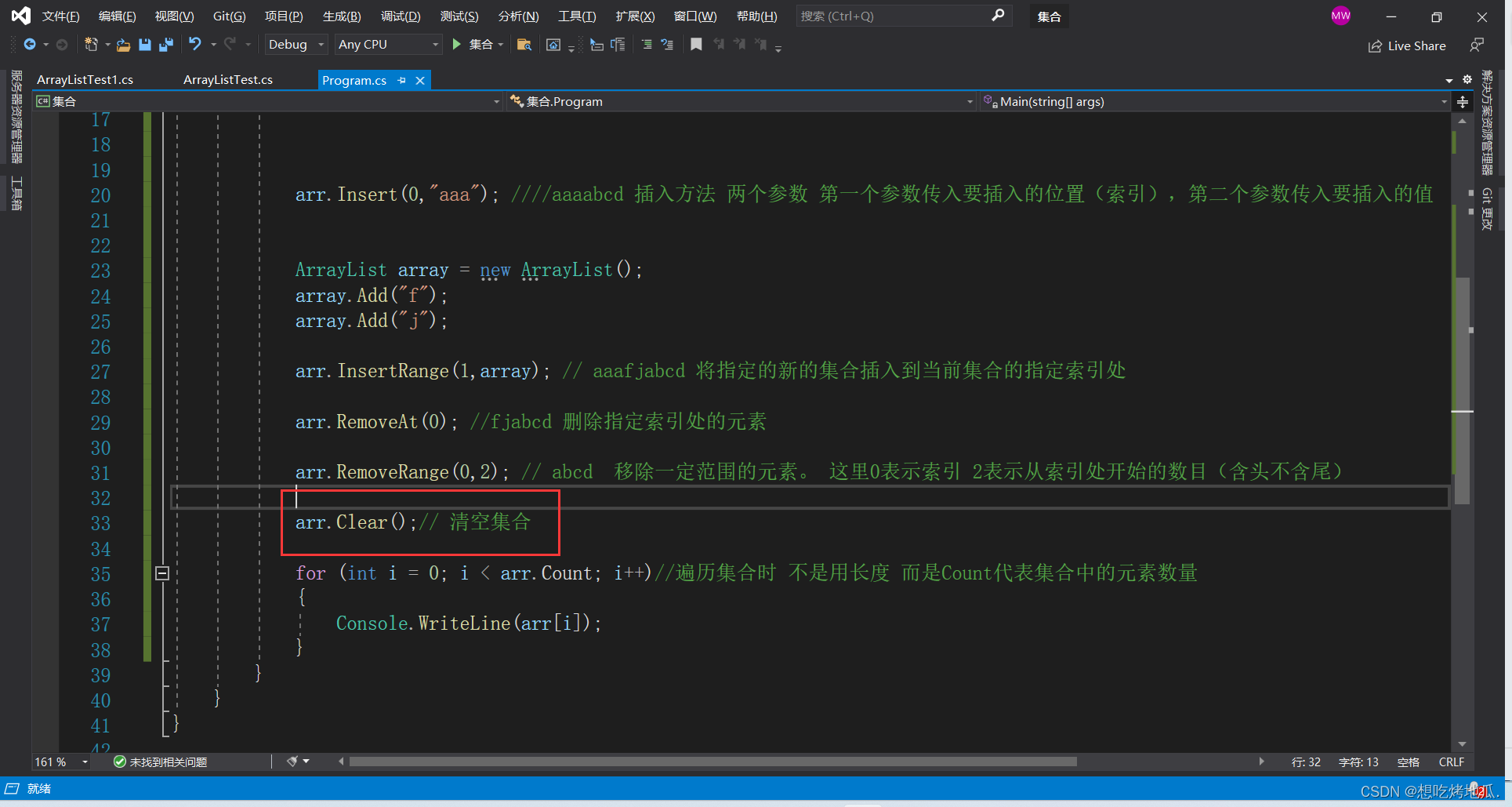Click the Undo arrow icon
This screenshot has width=1512, height=807.
click(x=195, y=45)
